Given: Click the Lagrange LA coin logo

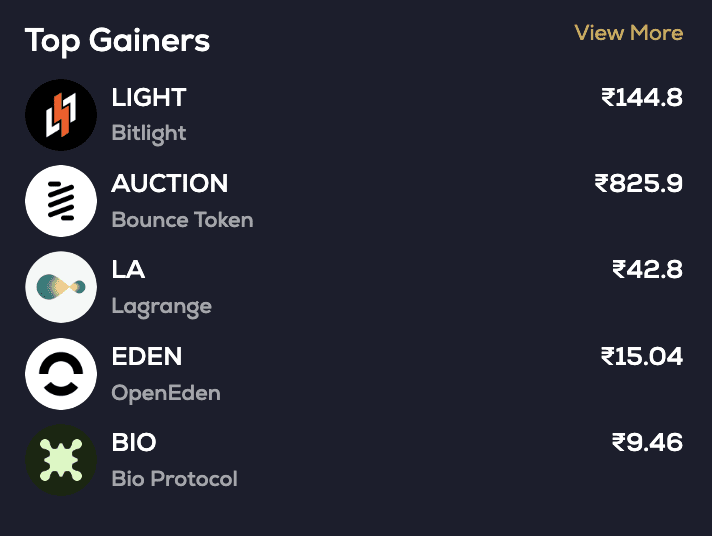Looking at the screenshot, I should pyautogui.click(x=61, y=287).
